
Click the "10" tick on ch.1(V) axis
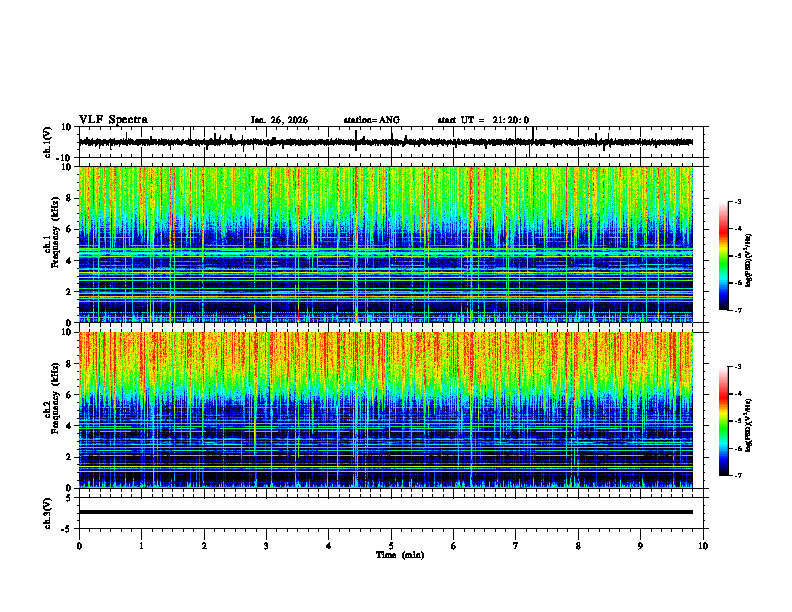(67, 127)
